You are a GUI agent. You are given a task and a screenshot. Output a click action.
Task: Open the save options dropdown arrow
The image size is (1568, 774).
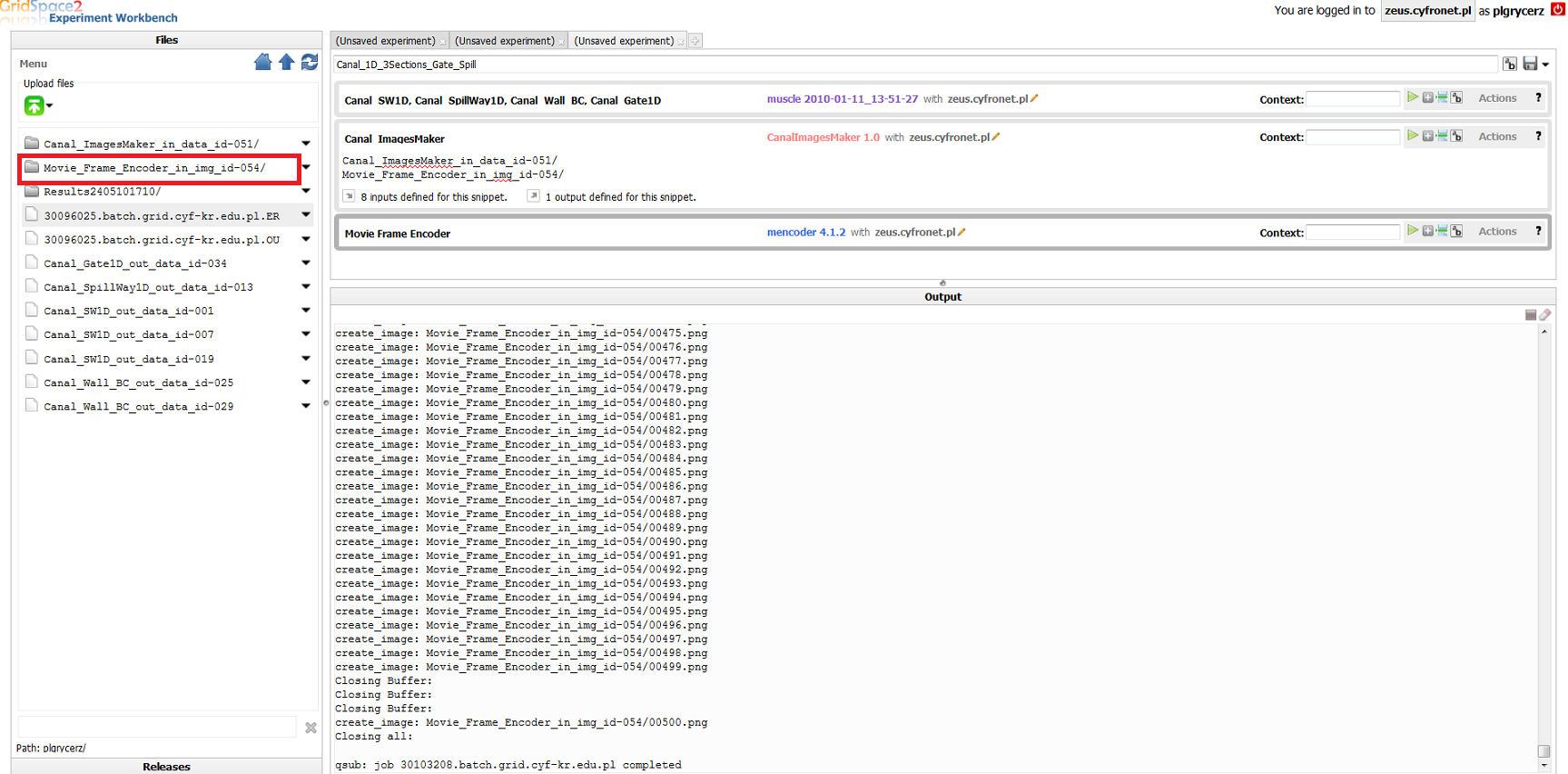click(1545, 64)
